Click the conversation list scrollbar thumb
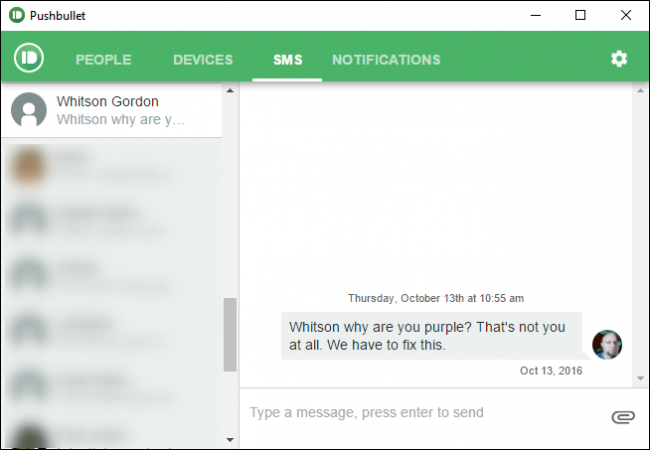Screen dimensions: 650x450 (x=230, y=334)
